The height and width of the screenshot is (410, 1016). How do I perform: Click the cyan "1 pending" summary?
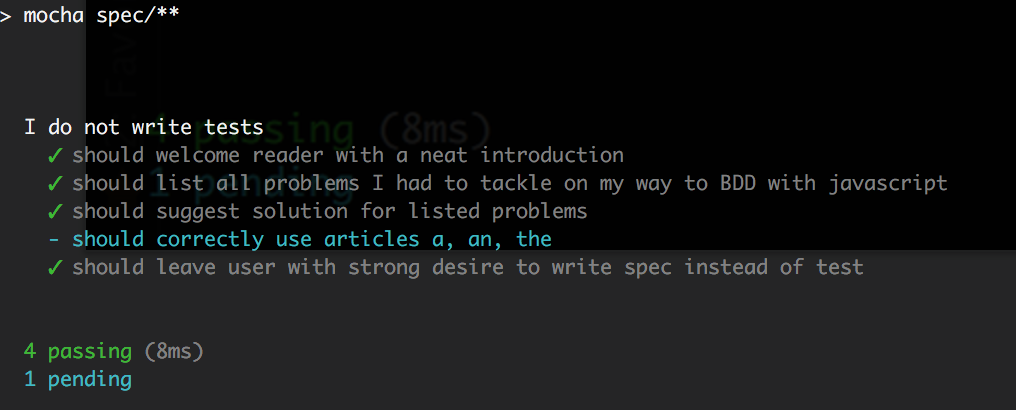click(78, 380)
